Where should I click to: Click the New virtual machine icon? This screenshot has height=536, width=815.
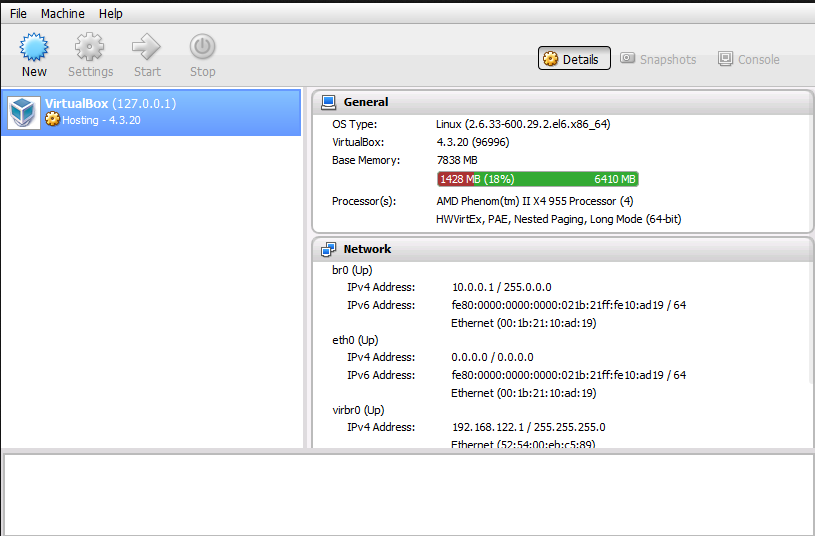[x=34, y=47]
